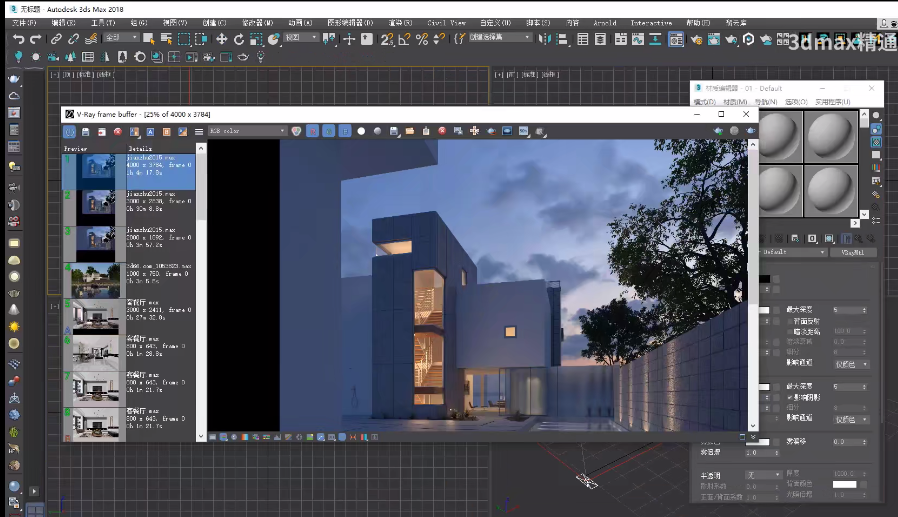Activate the Select and Scale tool
This screenshot has height=517, width=898.
(x=256, y=39)
